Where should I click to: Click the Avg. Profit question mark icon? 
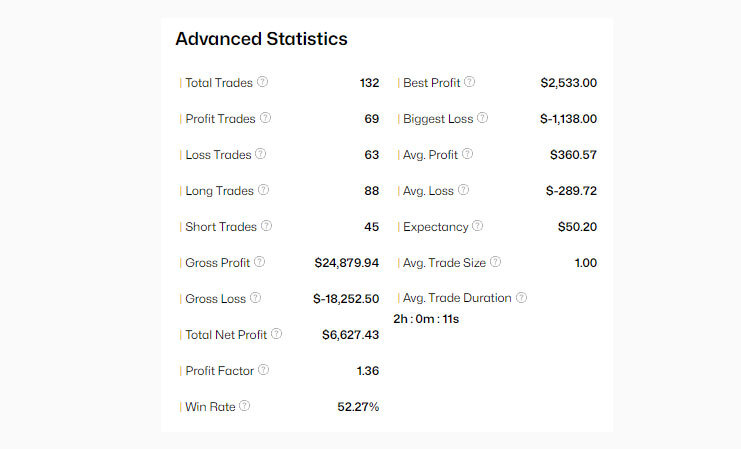(467, 154)
